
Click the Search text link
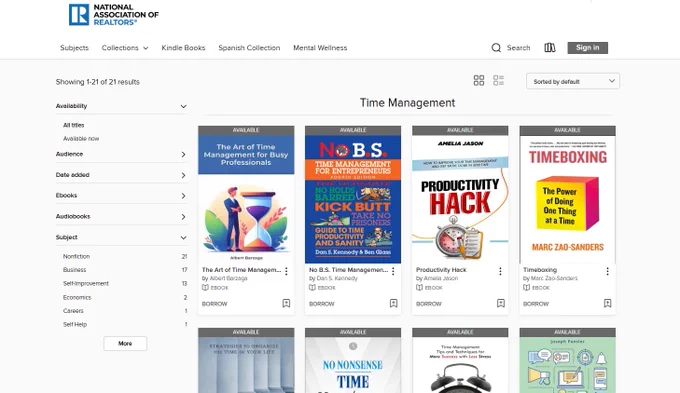point(518,48)
